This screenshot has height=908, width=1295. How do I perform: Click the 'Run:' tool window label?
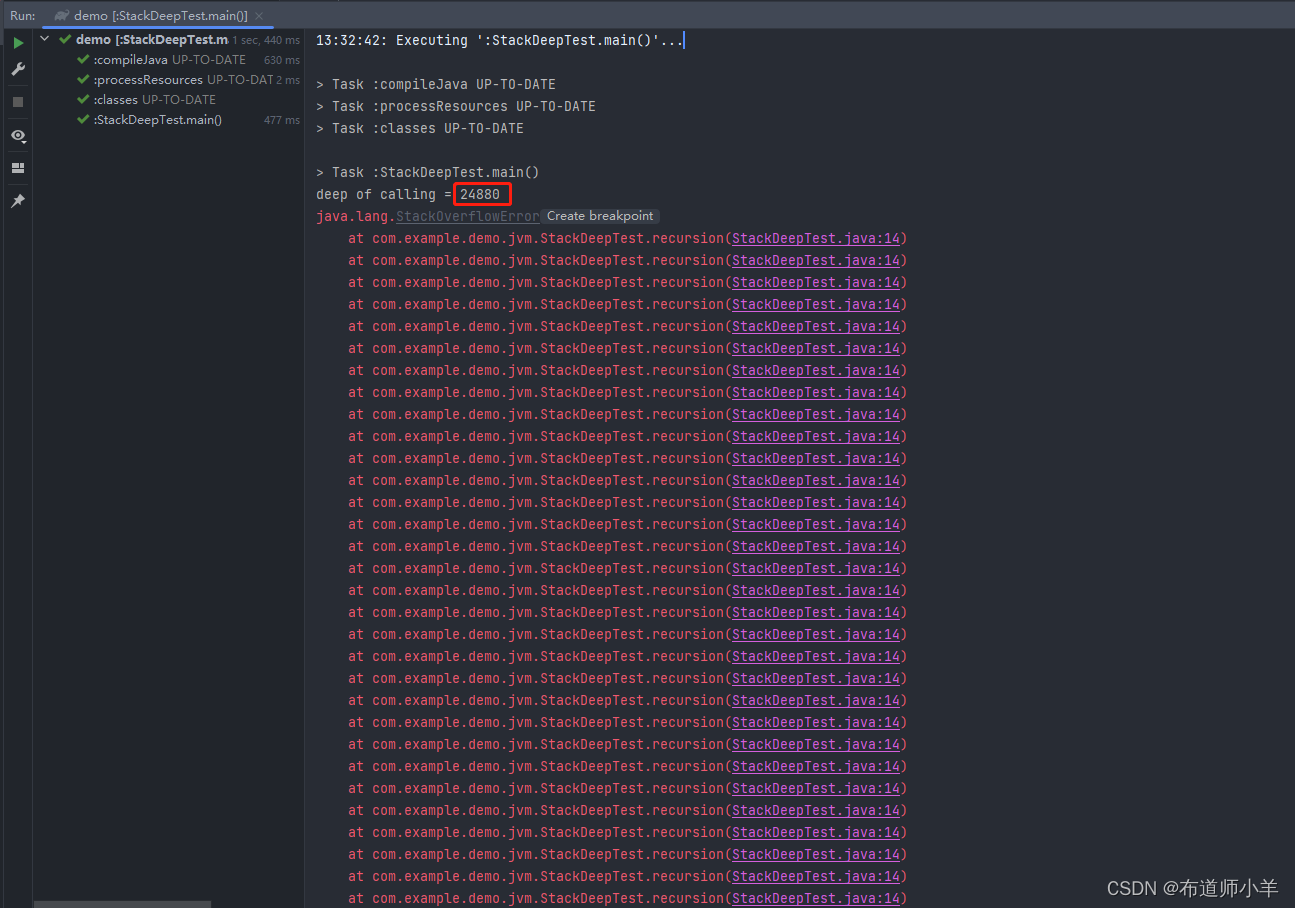tap(22, 16)
